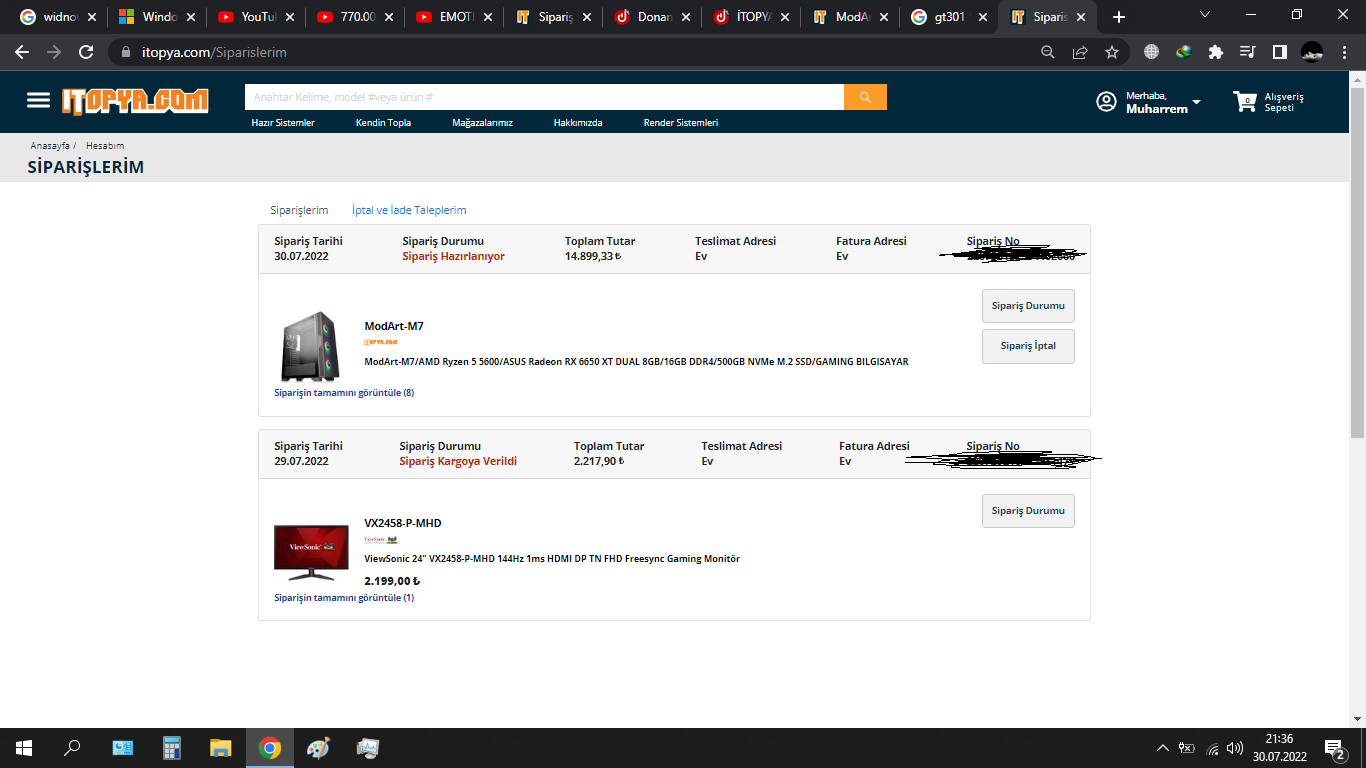Viewport: 1366px width, 768px height.
Task: Show hidden system tray icons
Action: (x=1162, y=748)
